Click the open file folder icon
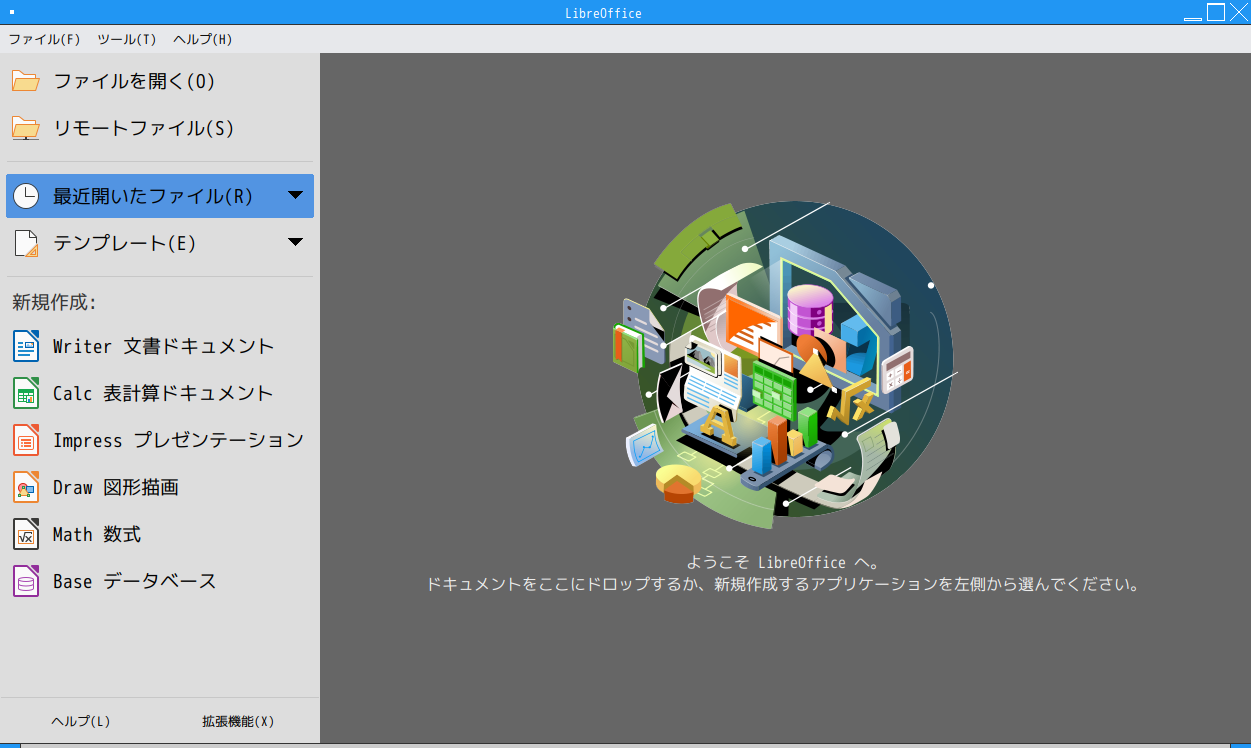This screenshot has height=748, width=1251. click(x=25, y=81)
